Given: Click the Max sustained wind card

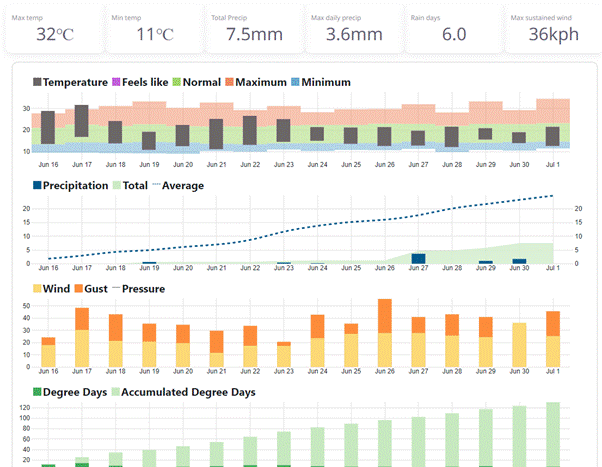Looking at the screenshot, I should [549, 27].
